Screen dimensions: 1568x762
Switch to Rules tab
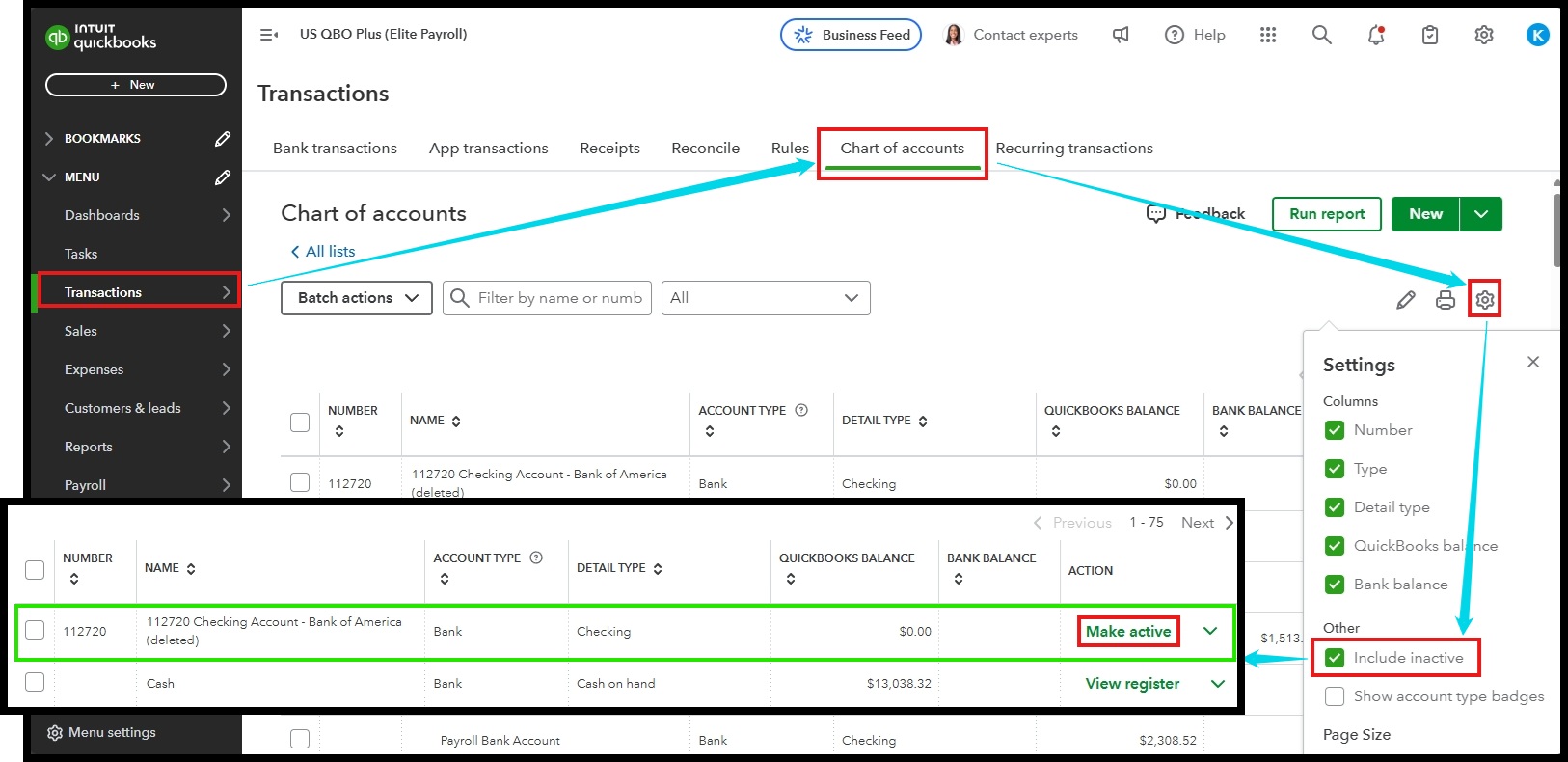[x=790, y=149]
